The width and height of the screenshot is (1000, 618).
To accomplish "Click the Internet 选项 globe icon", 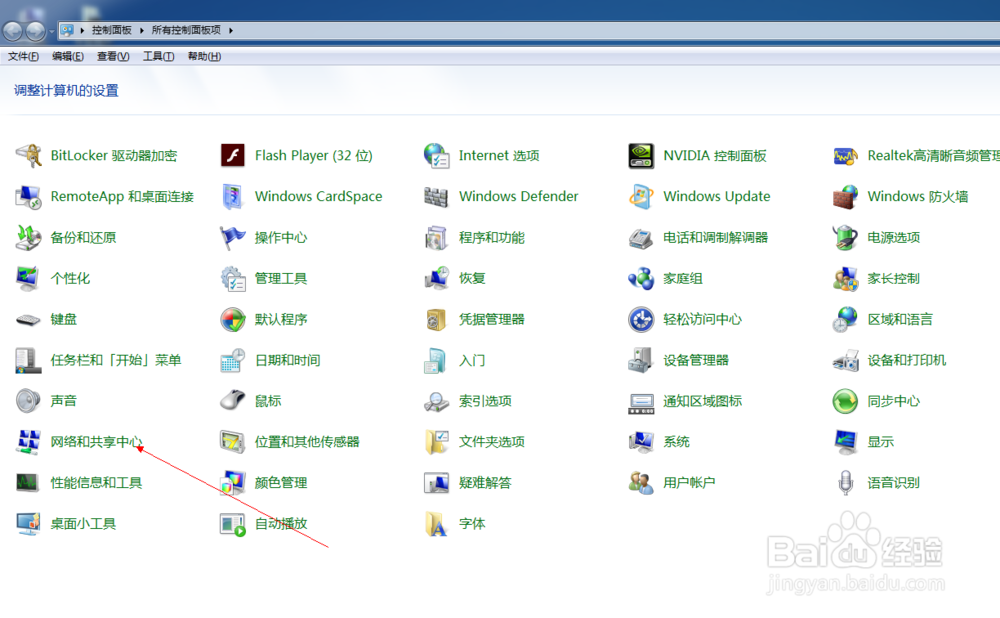I will [x=437, y=156].
